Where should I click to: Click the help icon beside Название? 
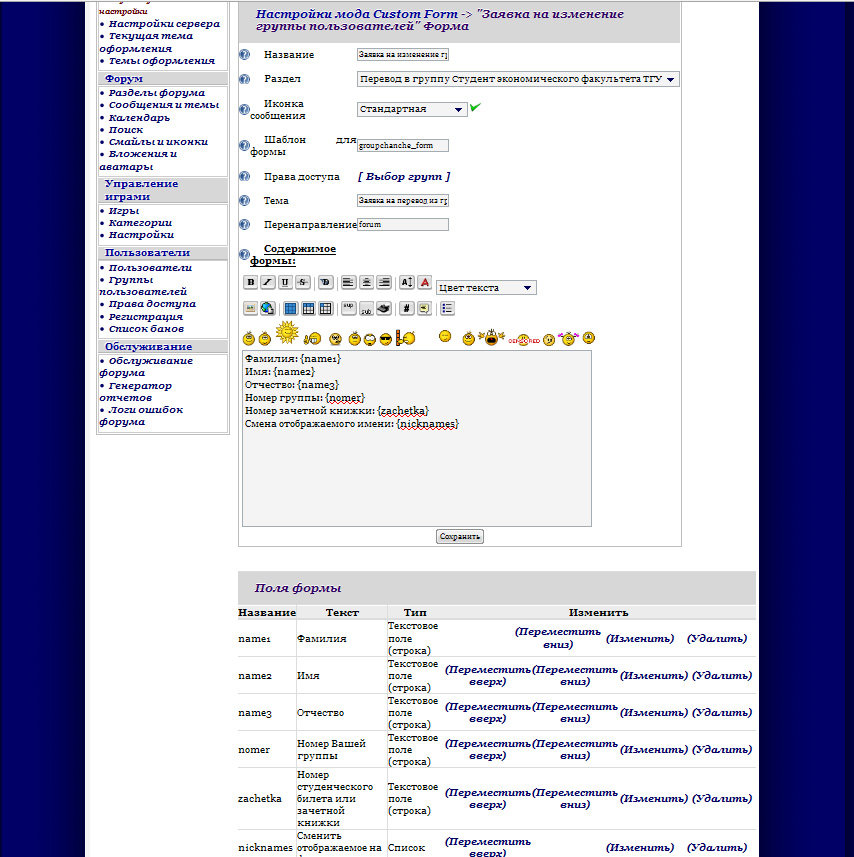pos(245,55)
